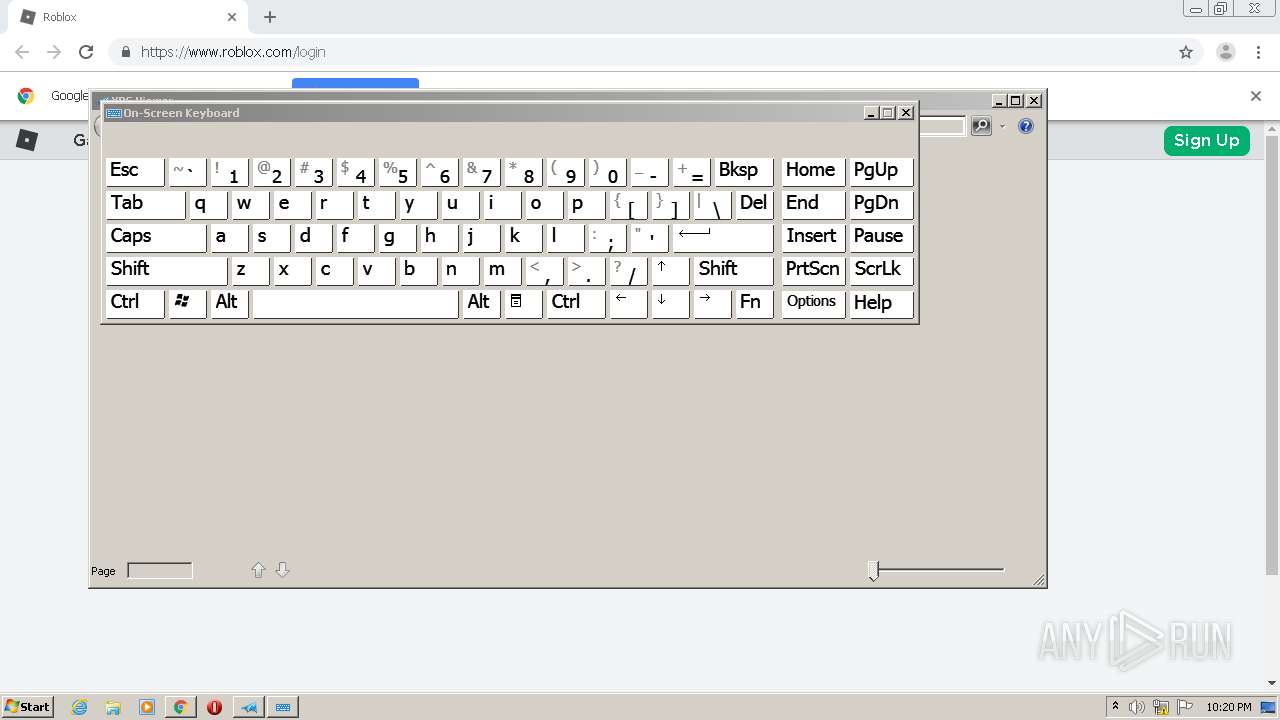Click the PrtScn key

click(813, 270)
